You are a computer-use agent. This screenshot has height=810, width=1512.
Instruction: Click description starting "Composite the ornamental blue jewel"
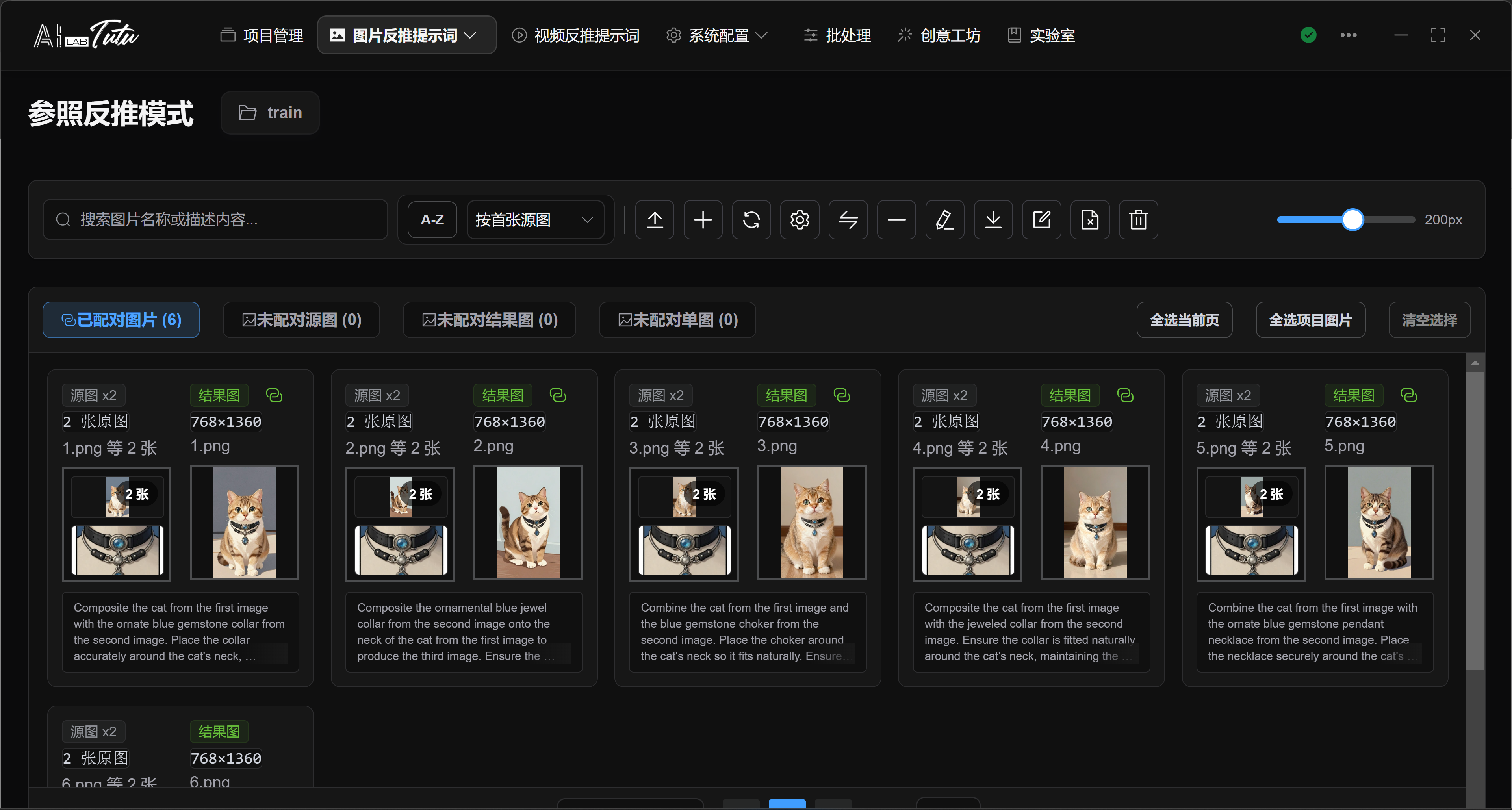click(x=464, y=632)
